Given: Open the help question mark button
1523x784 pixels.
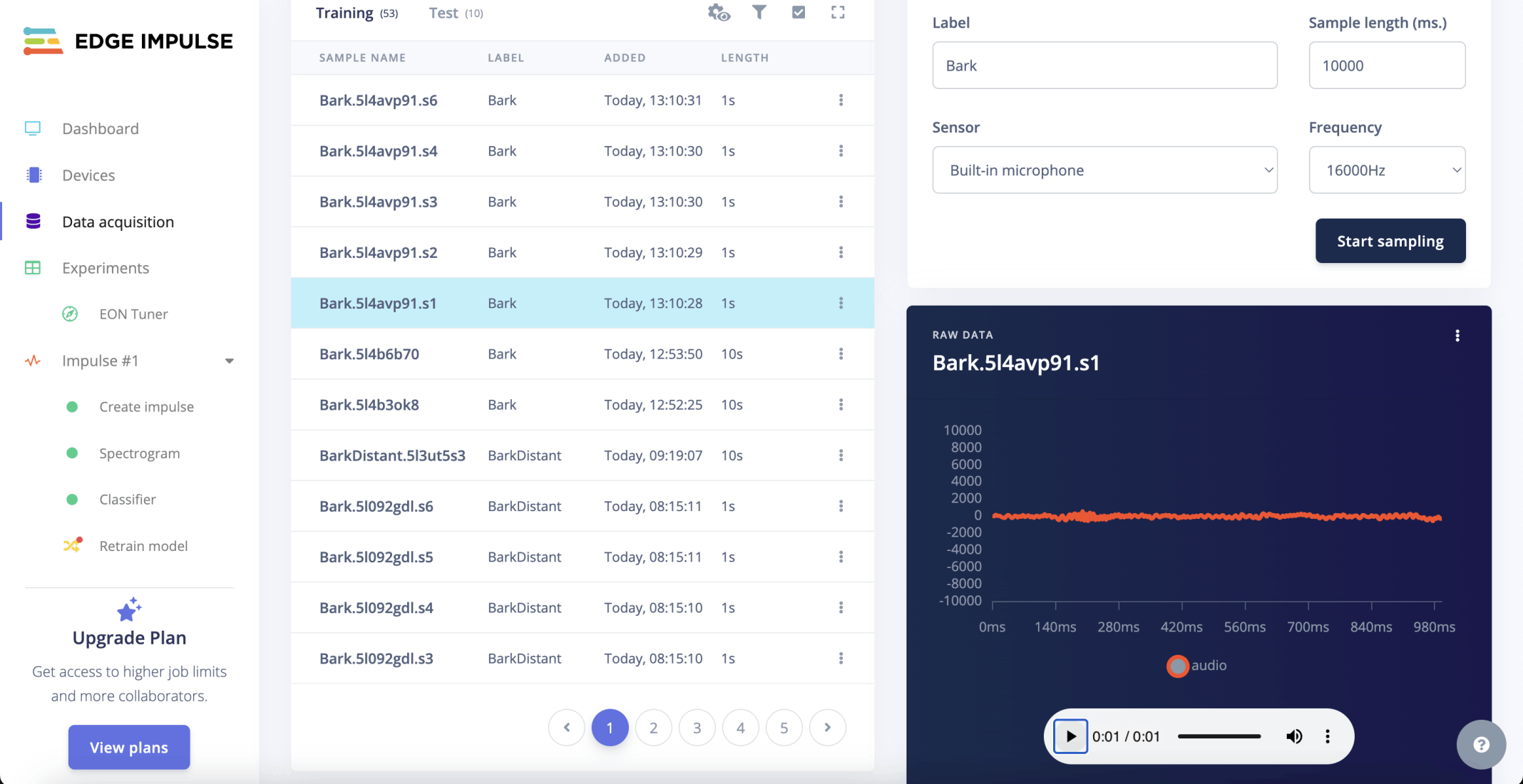Looking at the screenshot, I should coord(1481,745).
